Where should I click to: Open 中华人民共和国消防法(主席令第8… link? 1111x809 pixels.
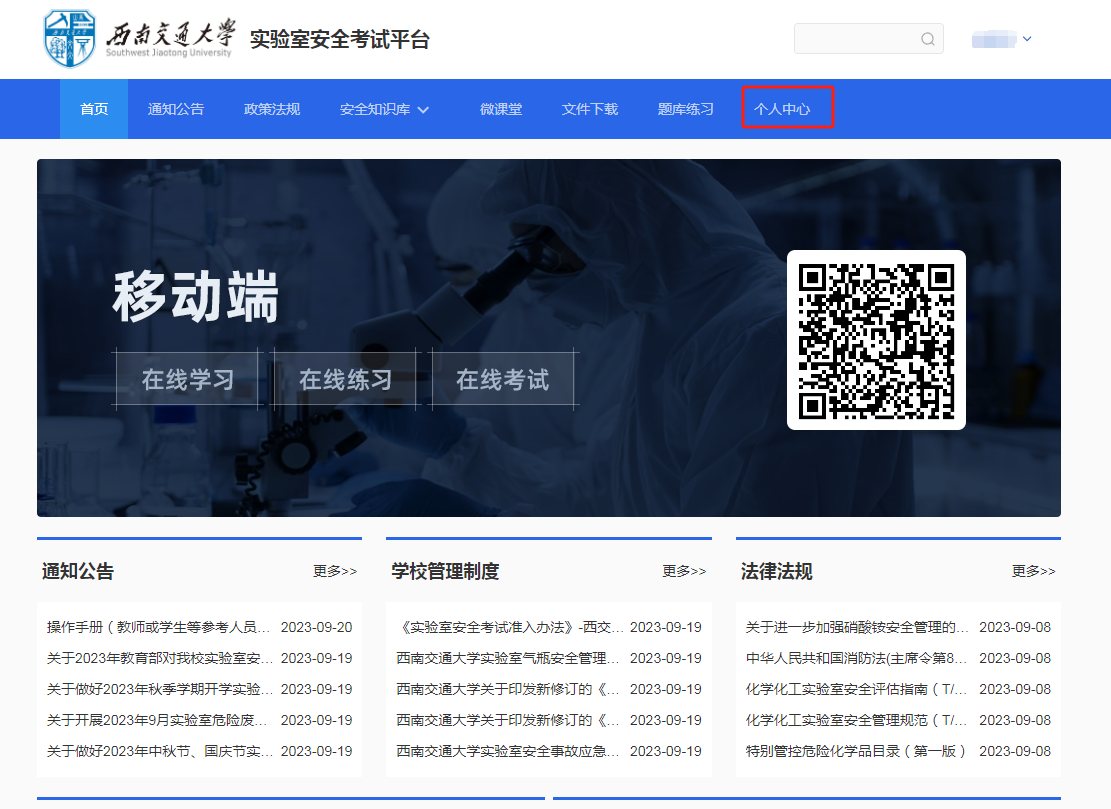click(x=857, y=658)
